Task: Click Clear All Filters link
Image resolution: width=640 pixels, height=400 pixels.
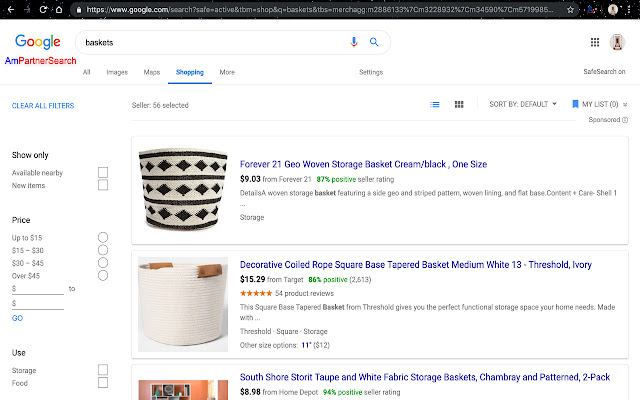Action: (43, 105)
